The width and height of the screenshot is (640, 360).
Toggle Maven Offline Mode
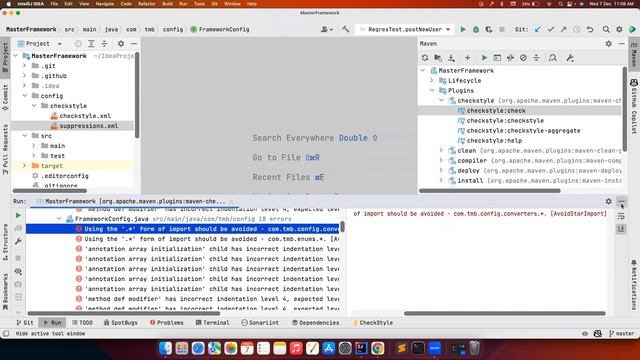click(x=510, y=58)
